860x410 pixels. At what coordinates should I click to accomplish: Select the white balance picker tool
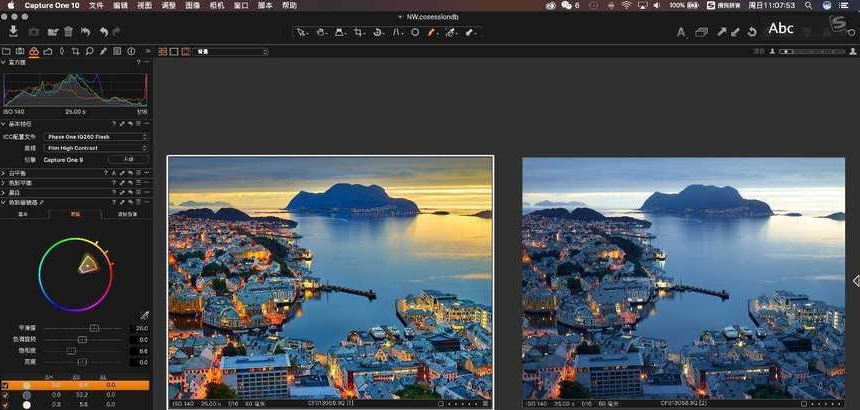[x=451, y=32]
